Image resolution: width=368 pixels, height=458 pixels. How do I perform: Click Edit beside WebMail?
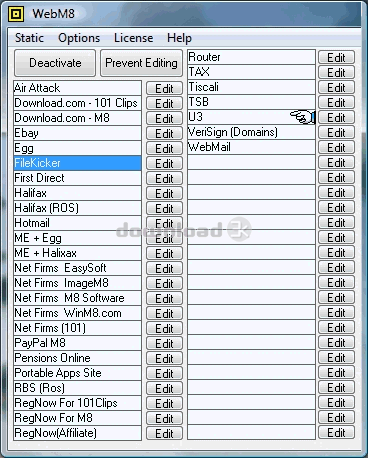pos(336,147)
